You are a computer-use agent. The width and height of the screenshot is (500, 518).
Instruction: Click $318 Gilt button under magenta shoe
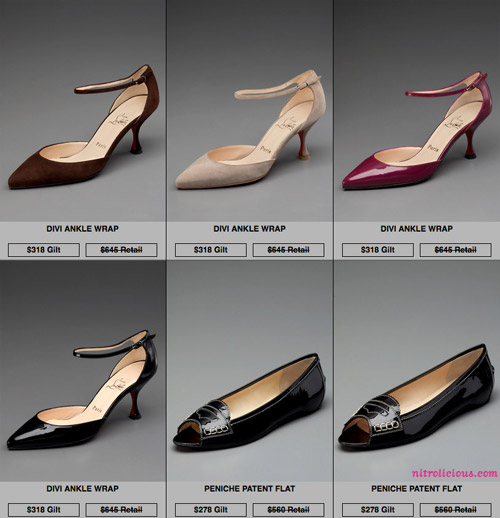coord(378,250)
